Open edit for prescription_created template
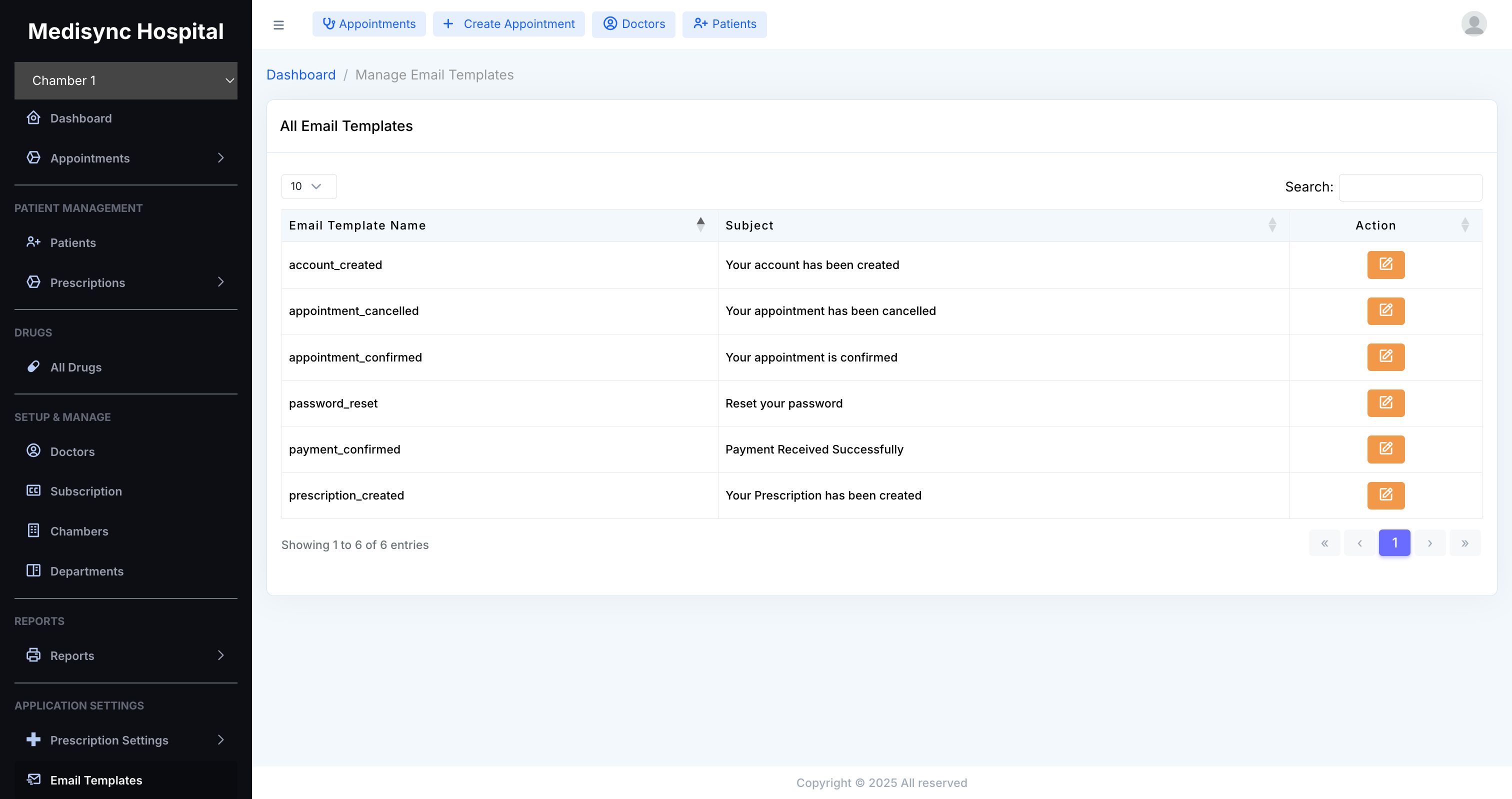The width and height of the screenshot is (1512, 799). coord(1385,495)
